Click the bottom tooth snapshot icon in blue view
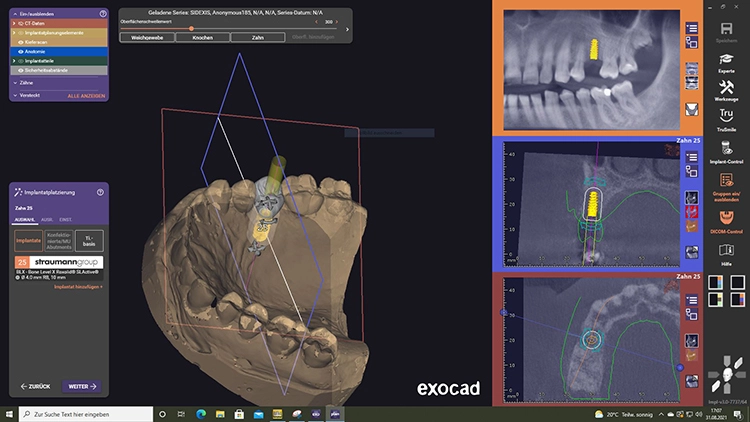 point(692,252)
